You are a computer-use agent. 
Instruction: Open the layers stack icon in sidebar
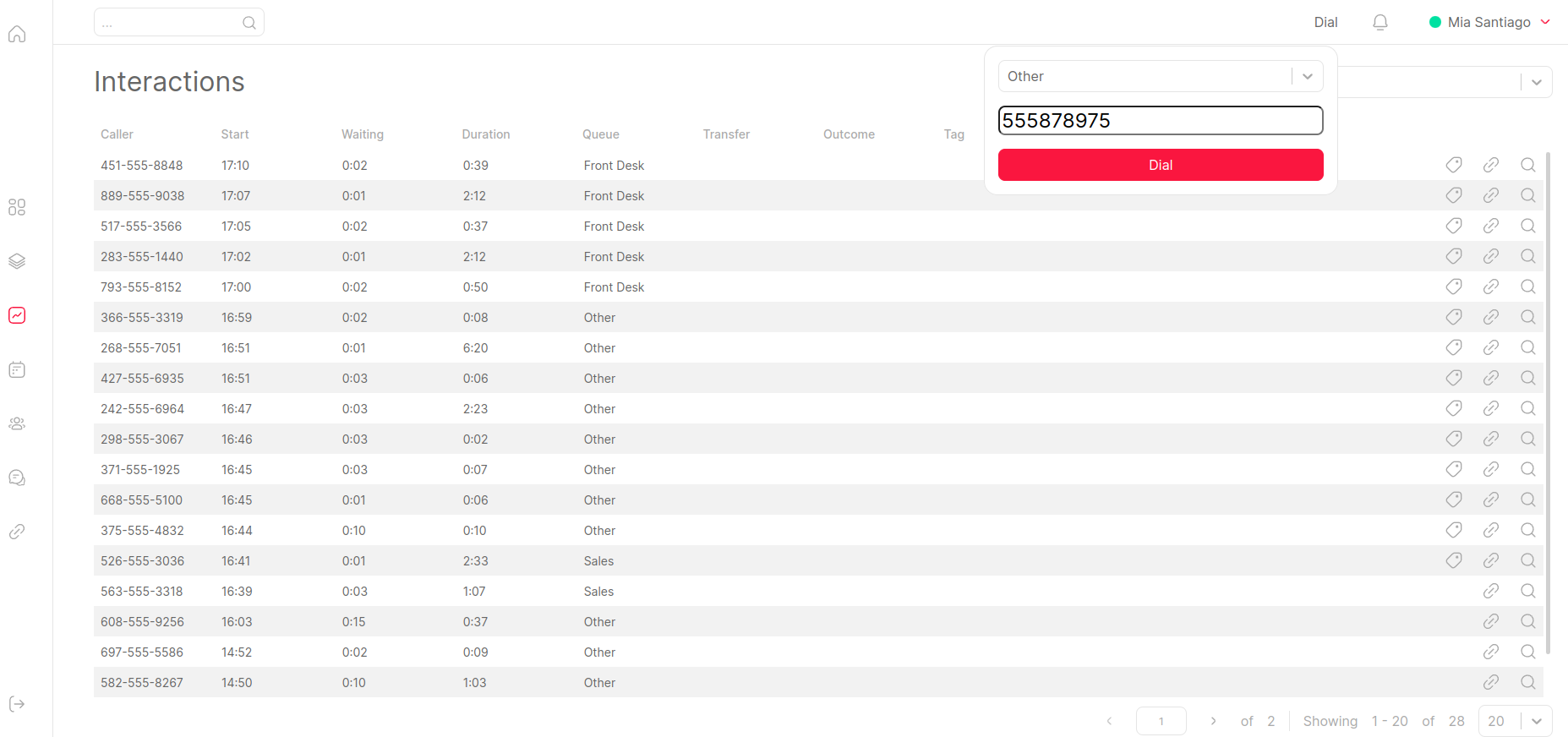click(17, 261)
